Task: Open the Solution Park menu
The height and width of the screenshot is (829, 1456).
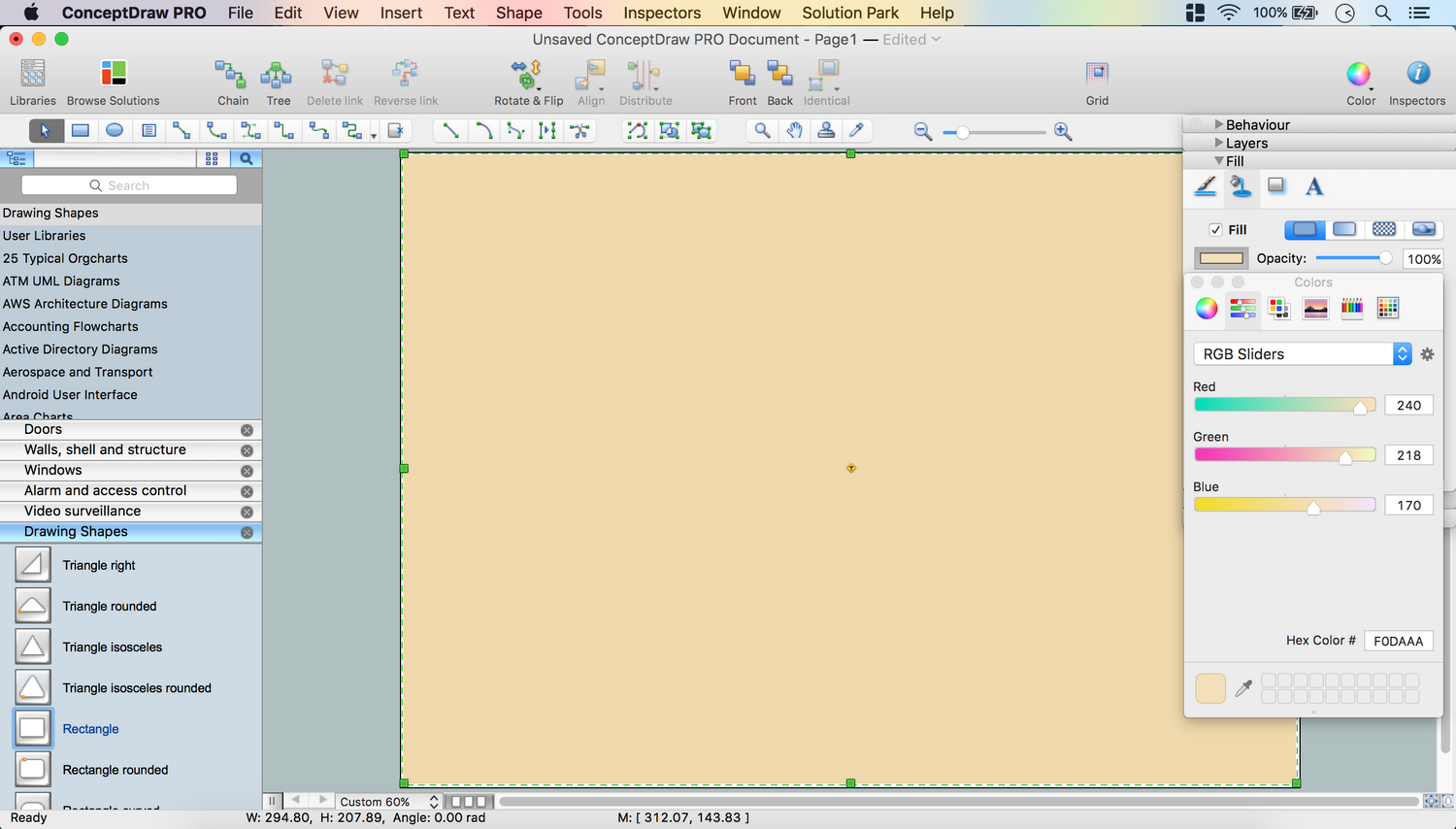Action: [x=850, y=13]
